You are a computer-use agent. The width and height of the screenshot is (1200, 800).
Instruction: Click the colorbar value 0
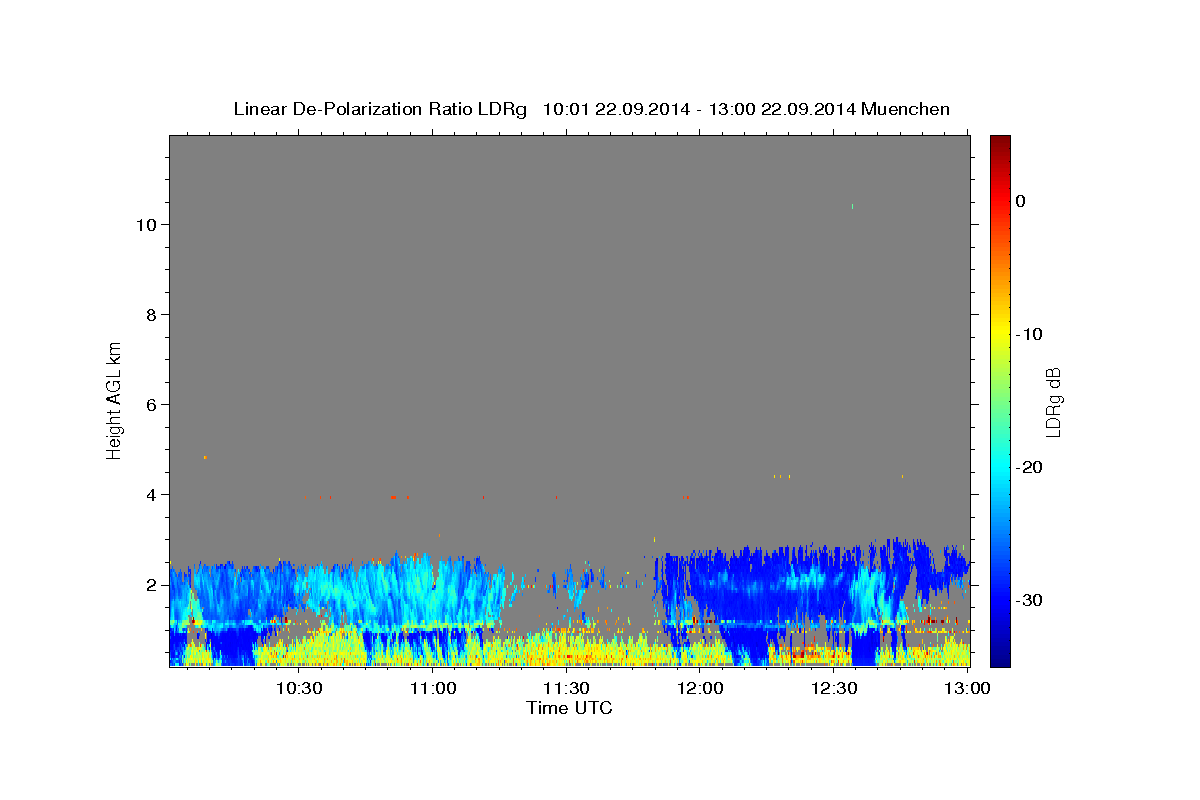(1021, 201)
